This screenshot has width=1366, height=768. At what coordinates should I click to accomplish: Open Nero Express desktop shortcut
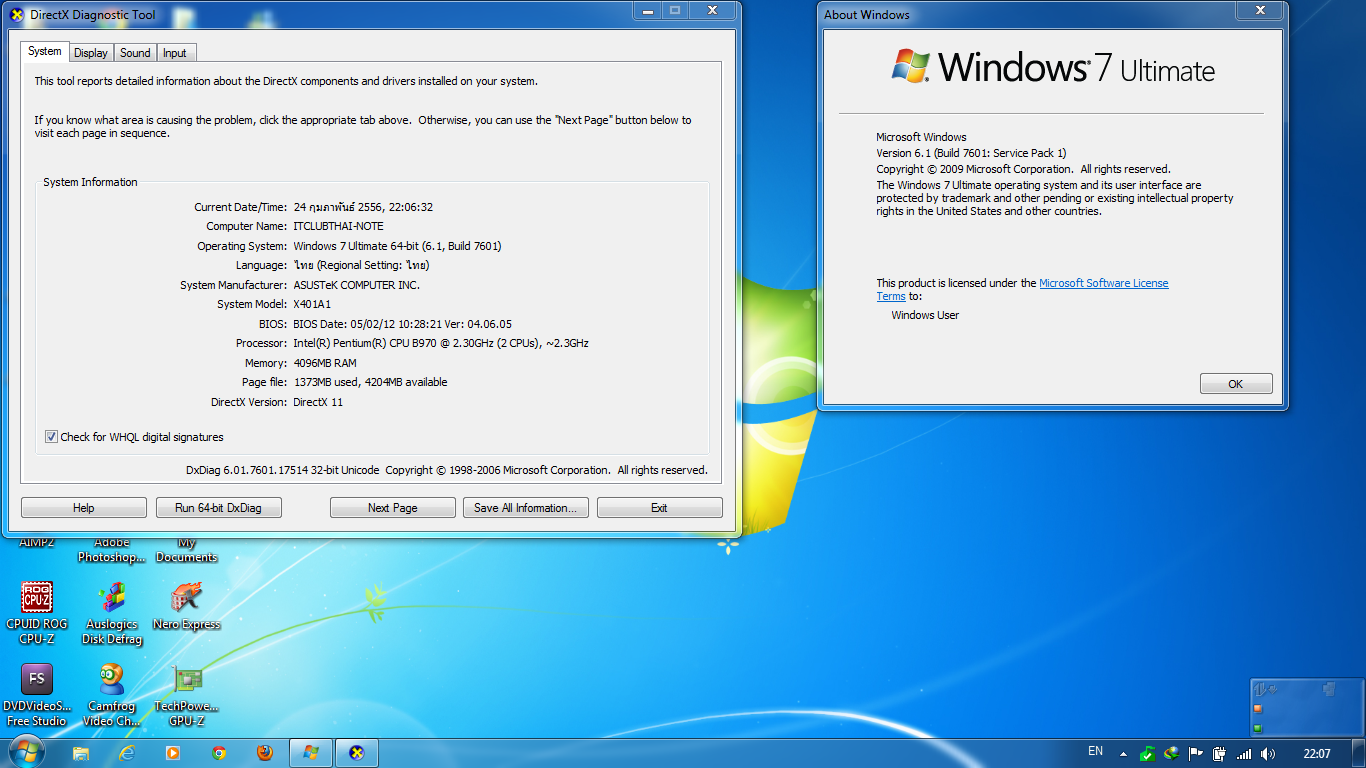click(186, 606)
